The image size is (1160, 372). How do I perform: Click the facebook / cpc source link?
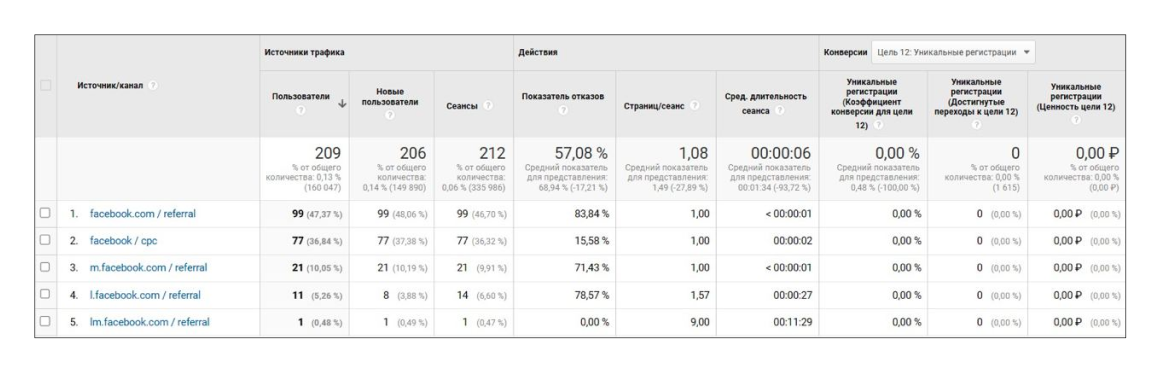pos(124,240)
